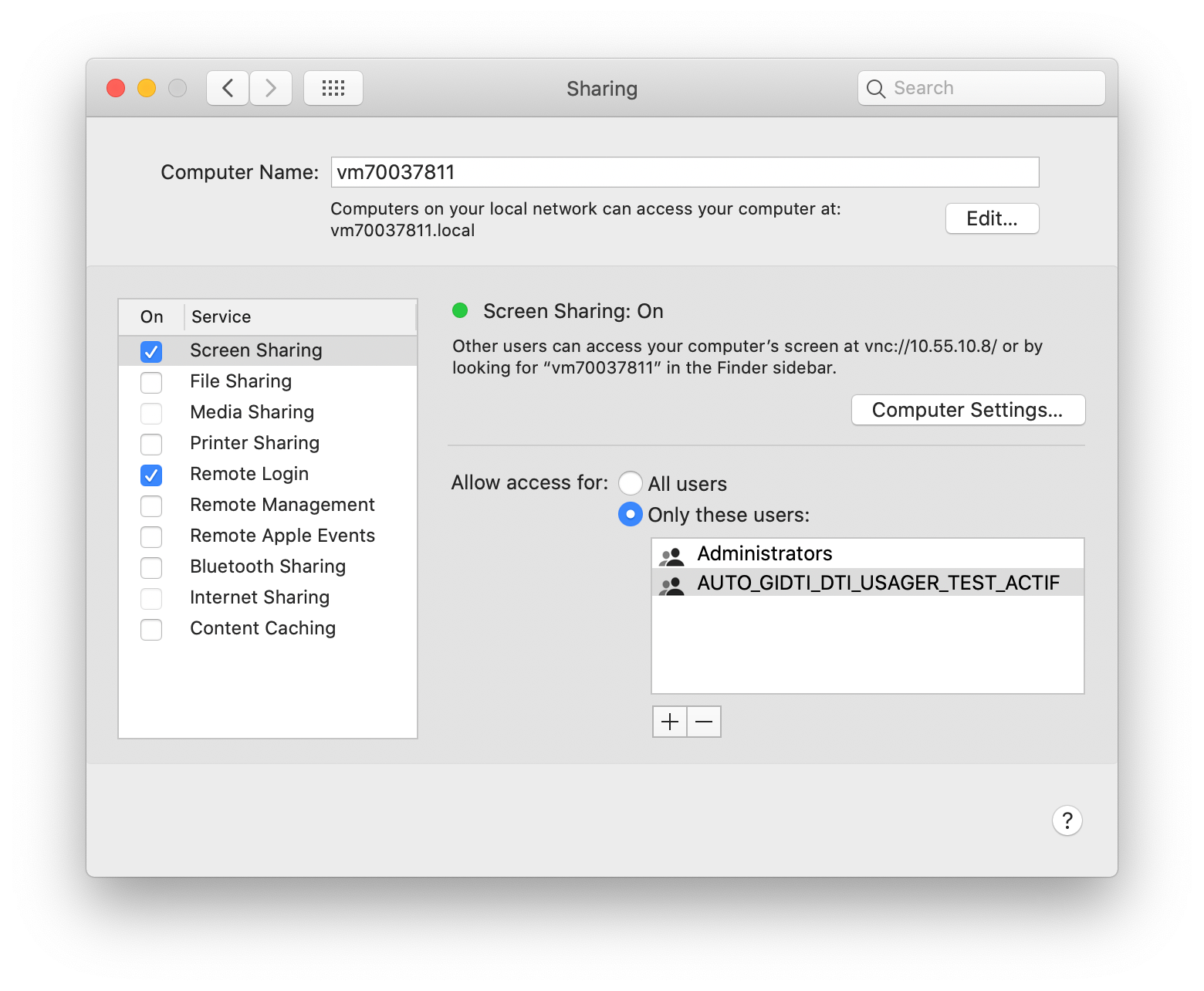Minimize the Sharing window with the yellow button
This screenshot has height=991, width=1204.
[147, 88]
